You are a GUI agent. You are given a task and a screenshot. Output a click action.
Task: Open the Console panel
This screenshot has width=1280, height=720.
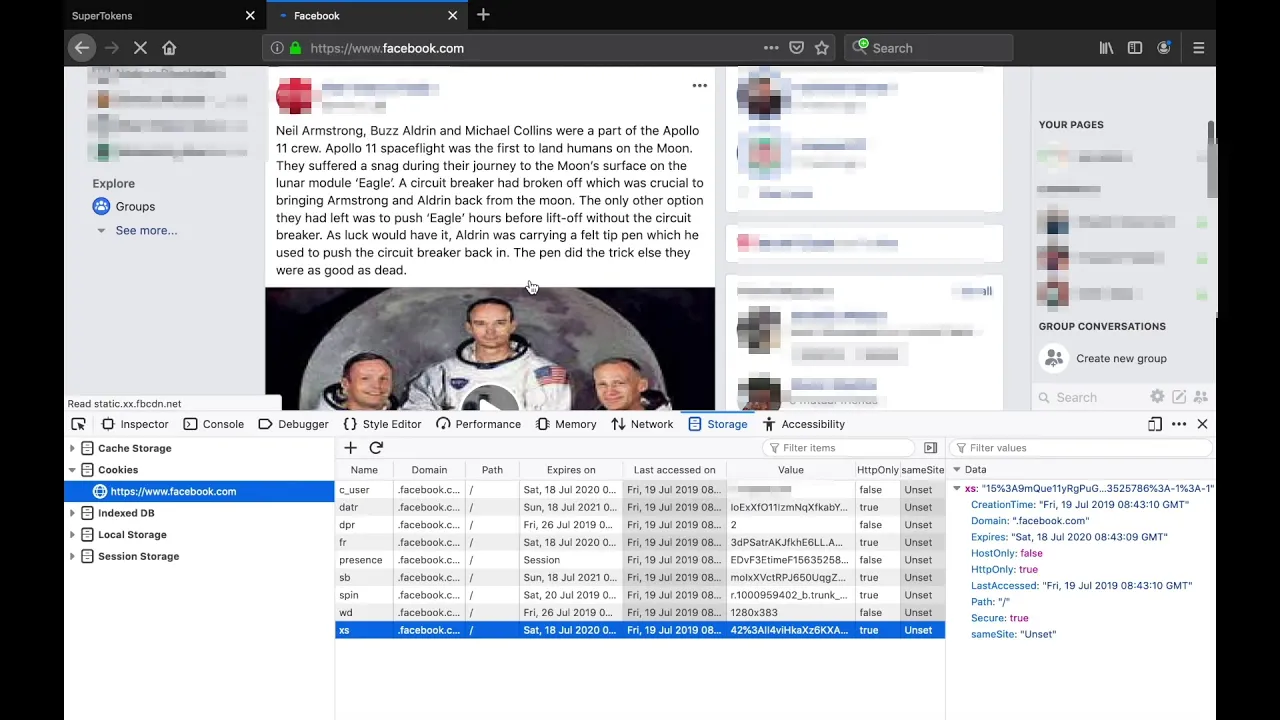[x=214, y=424]
